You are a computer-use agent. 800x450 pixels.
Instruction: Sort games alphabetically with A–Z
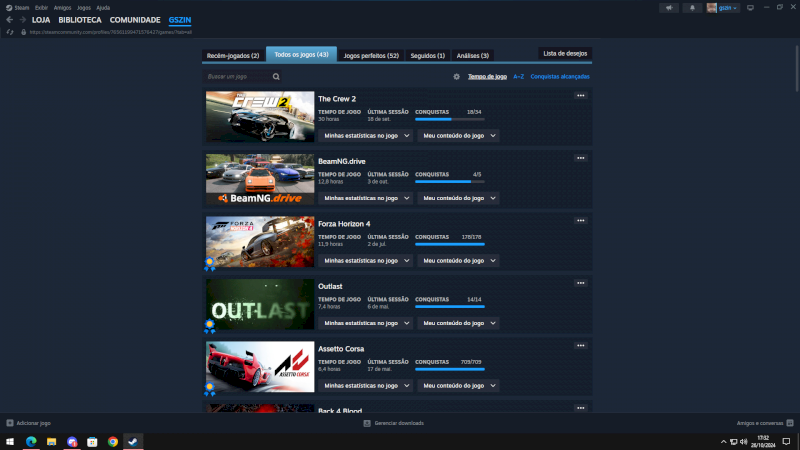[x=518, y=76]
